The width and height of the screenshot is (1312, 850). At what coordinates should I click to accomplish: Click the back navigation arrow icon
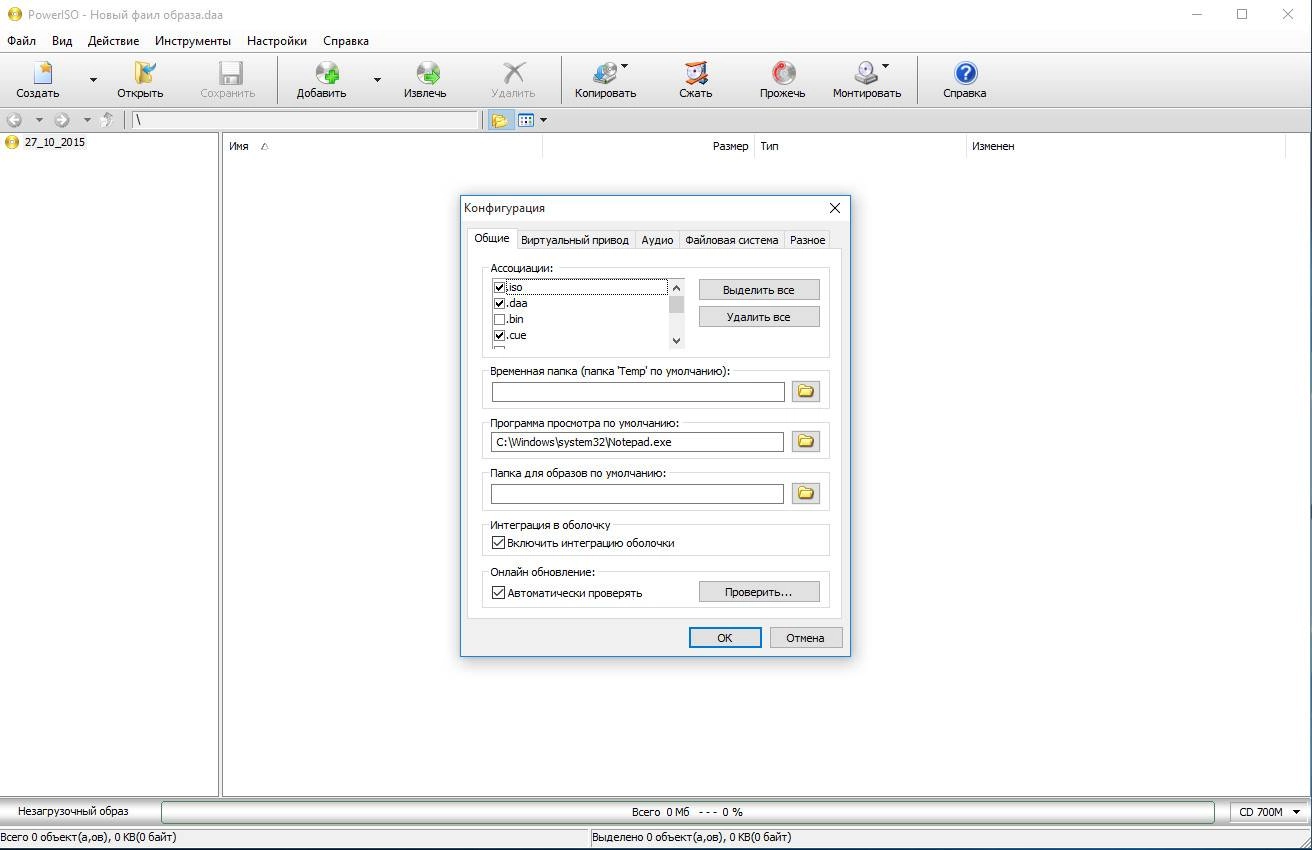[x=14, y=120]
